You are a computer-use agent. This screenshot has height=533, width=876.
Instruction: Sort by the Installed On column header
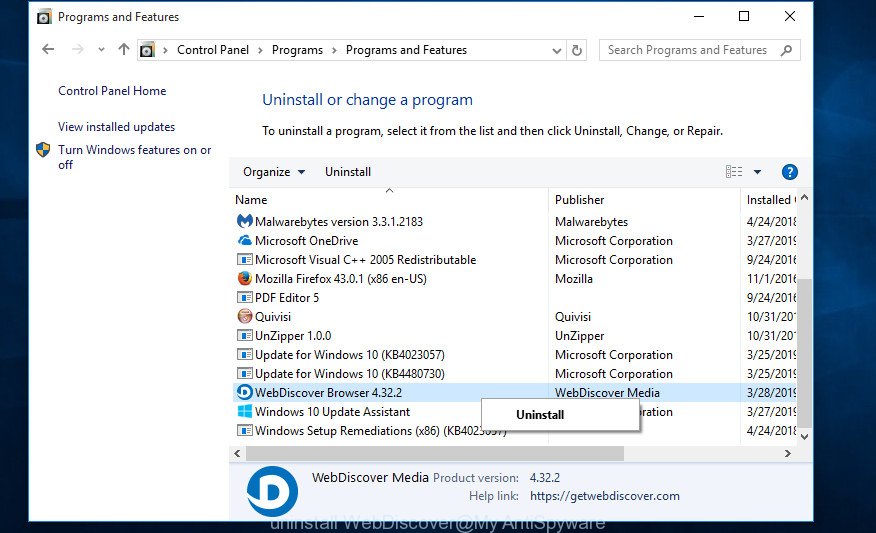point(769,199)
